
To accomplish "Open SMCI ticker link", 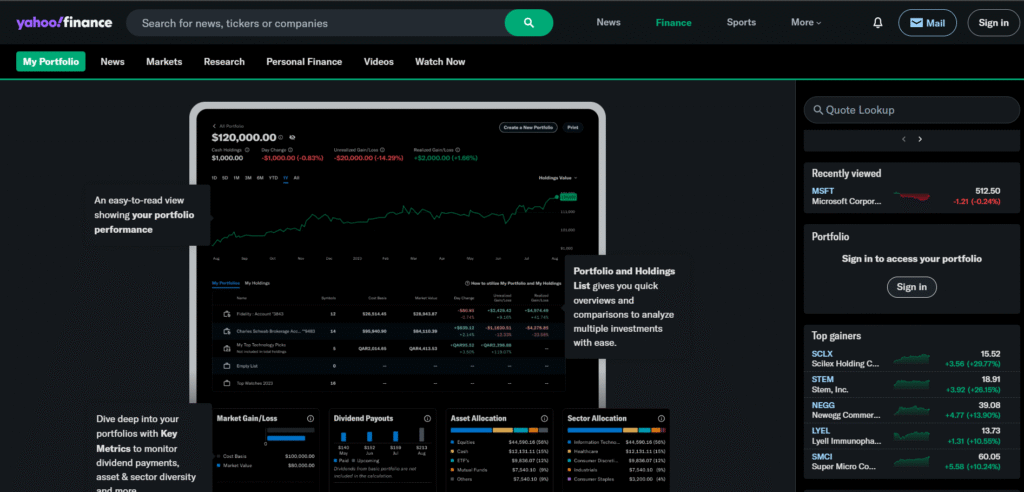I will click(x=822, y=457).
